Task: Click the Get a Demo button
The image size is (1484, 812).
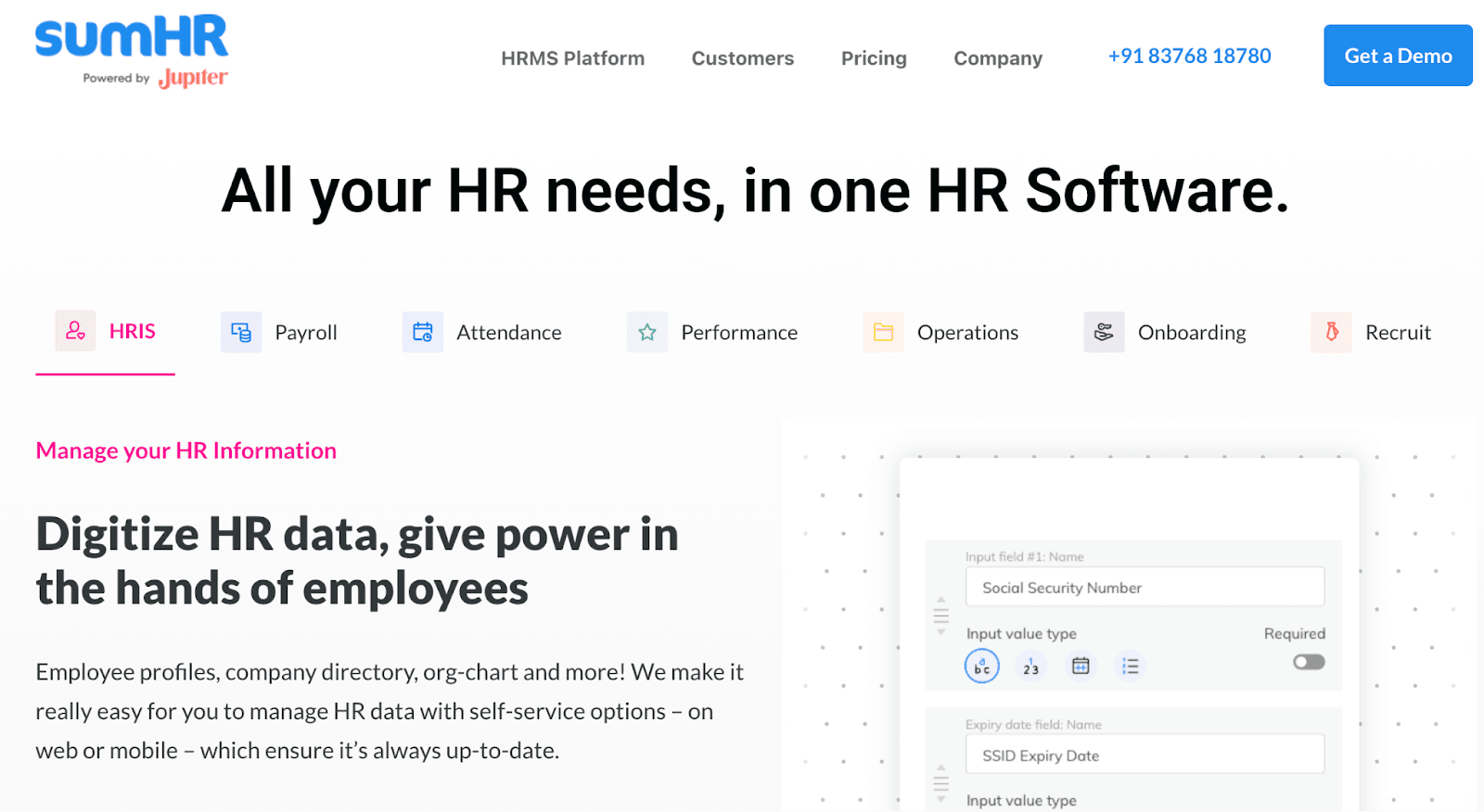Action: coord(1398,56)
